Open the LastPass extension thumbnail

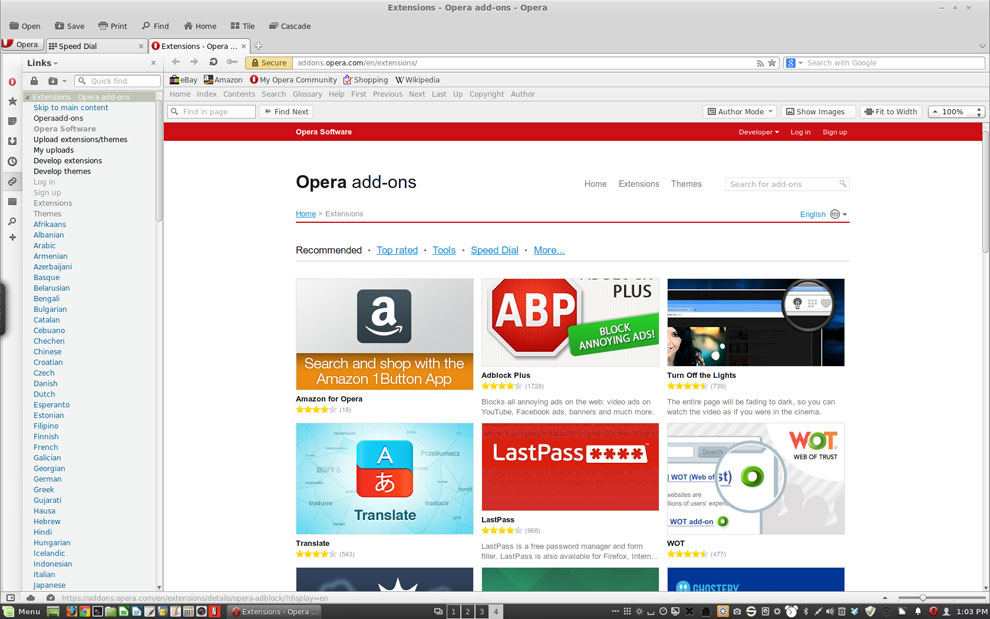click(x=570, y=467)
